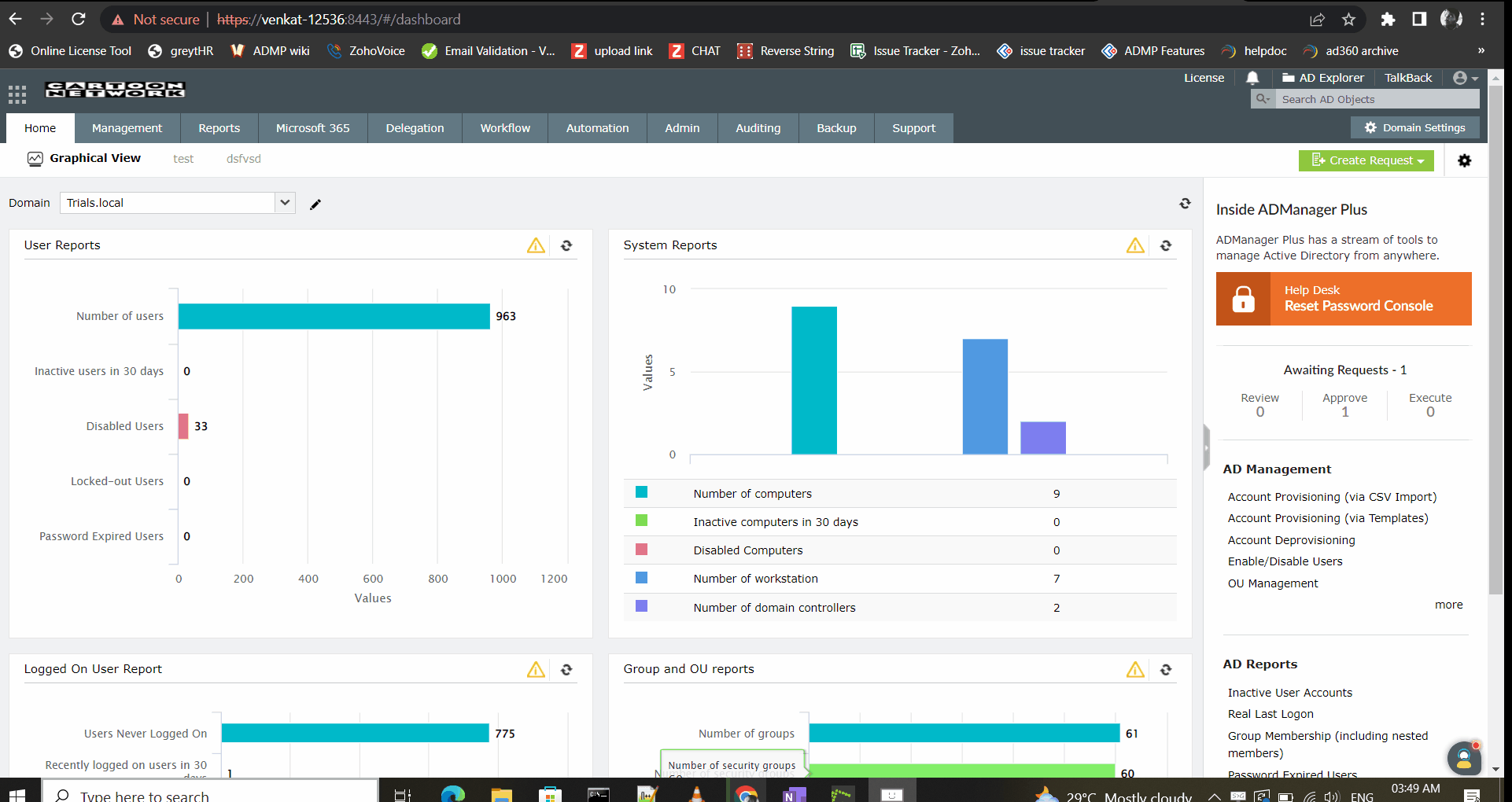Click the Domain Settings button
Viewport: 1512px width, 802px height.
1415,127
